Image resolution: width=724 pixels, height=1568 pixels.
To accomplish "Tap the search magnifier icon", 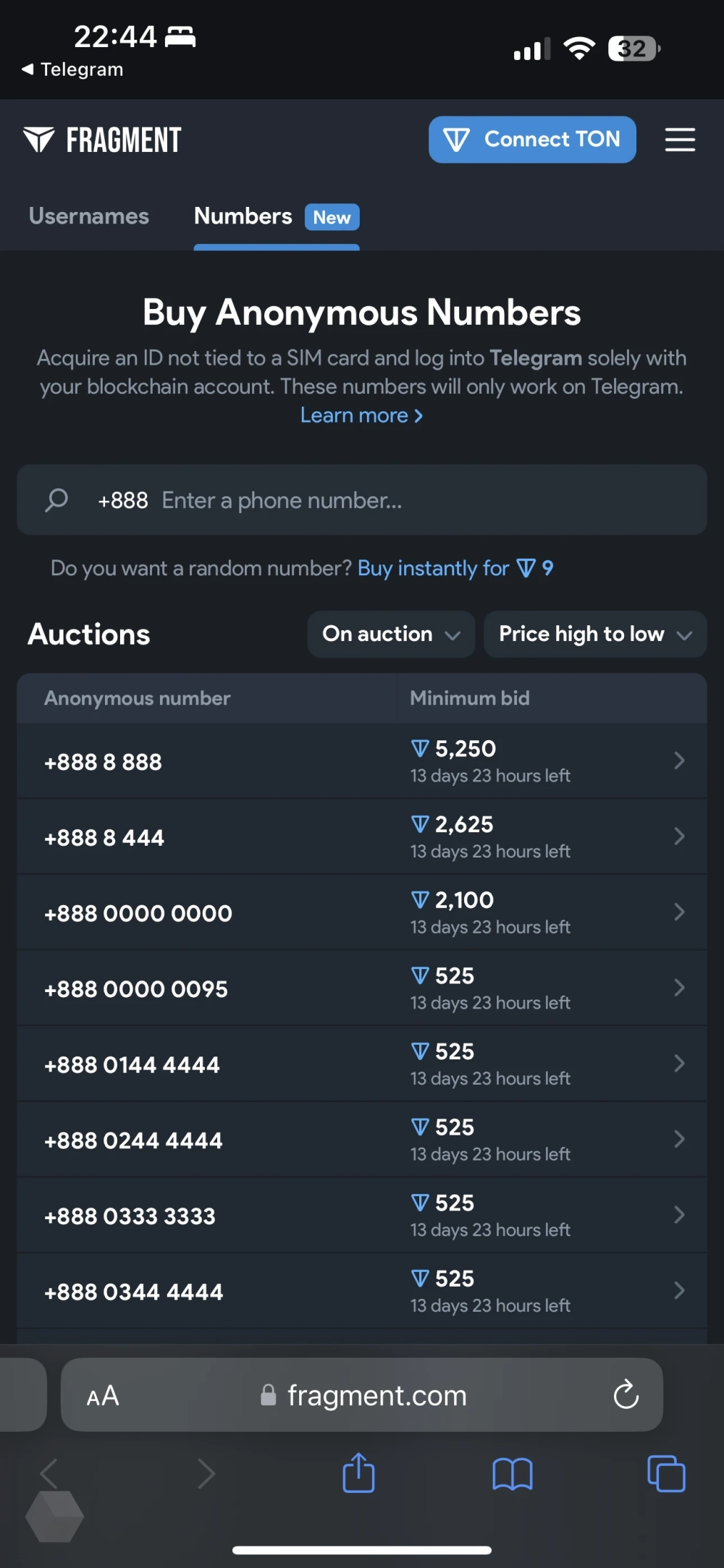I will tap(56, 500).
